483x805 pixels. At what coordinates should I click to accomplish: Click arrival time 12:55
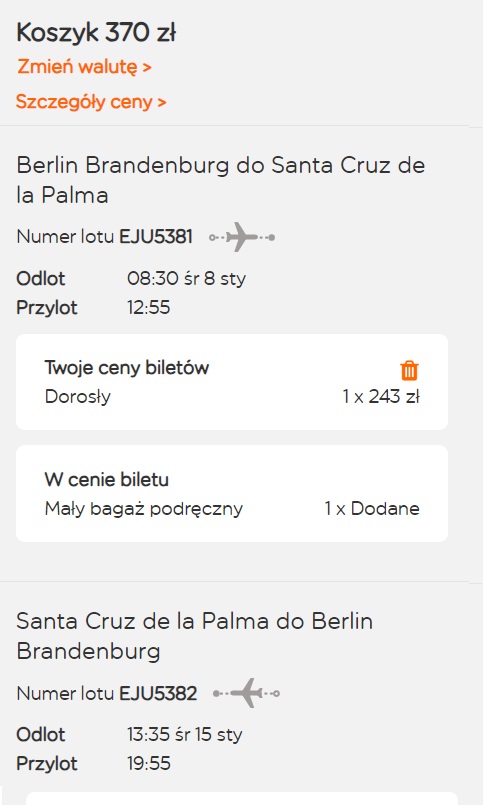(x=148, y=308)
